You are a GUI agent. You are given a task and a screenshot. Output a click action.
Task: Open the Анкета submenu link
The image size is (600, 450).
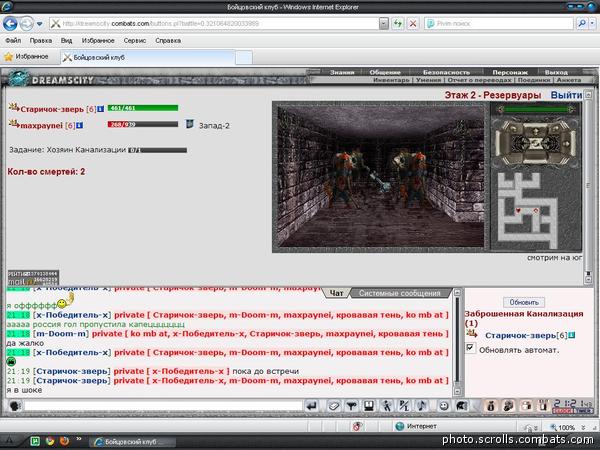click(569, 80)
